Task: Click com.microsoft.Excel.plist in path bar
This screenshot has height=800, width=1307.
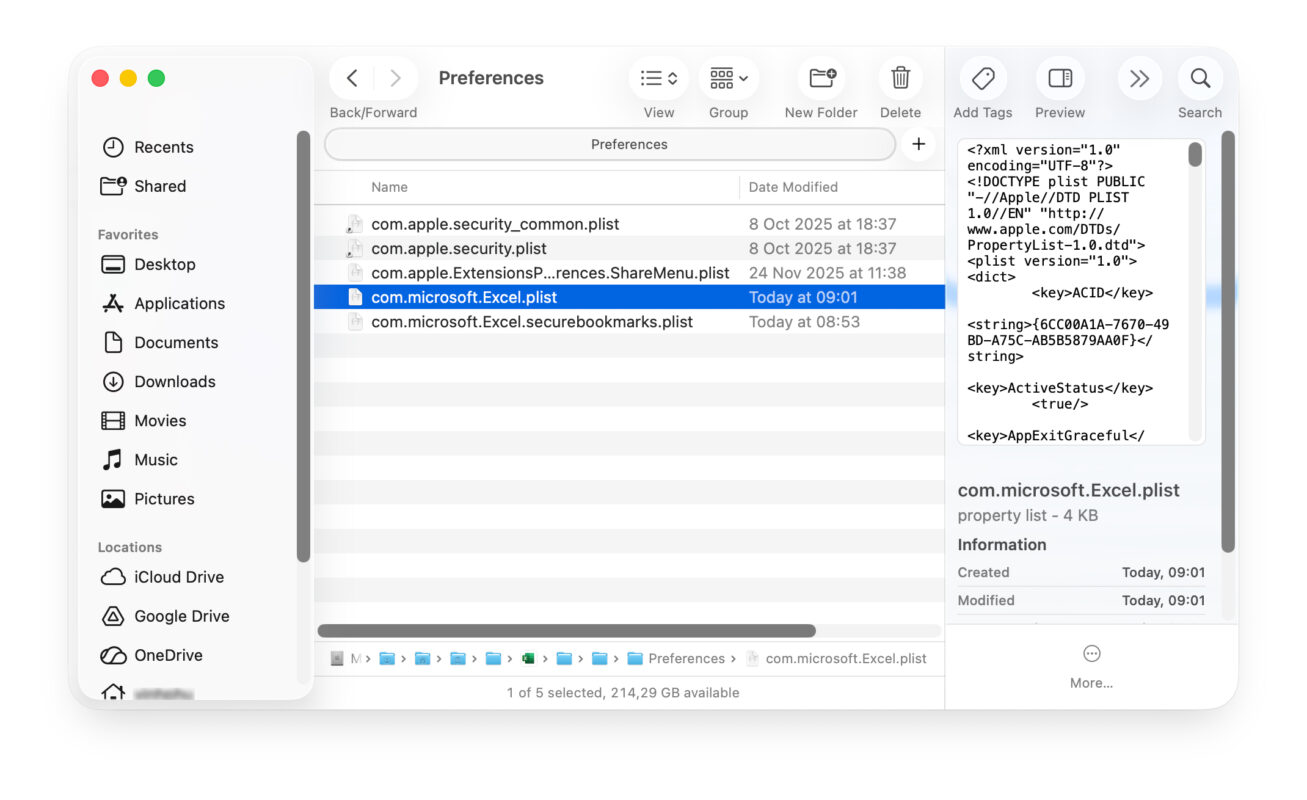Action: pyautogui.click(x=836, y=658)
